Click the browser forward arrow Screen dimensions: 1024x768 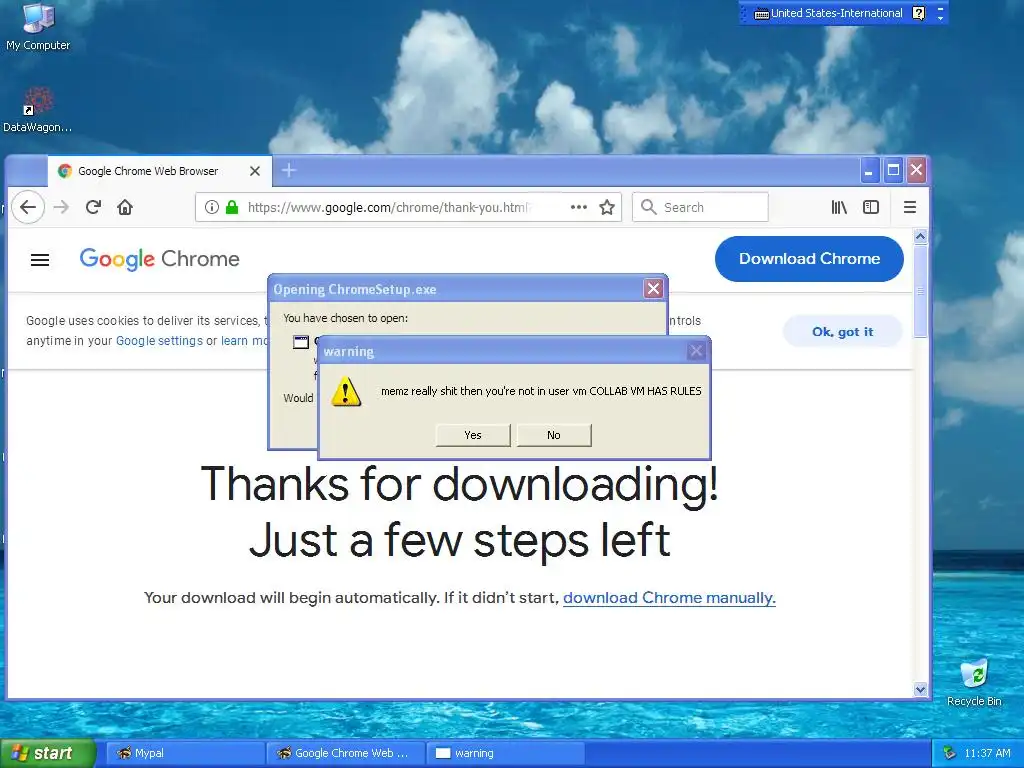coord(61,207)
